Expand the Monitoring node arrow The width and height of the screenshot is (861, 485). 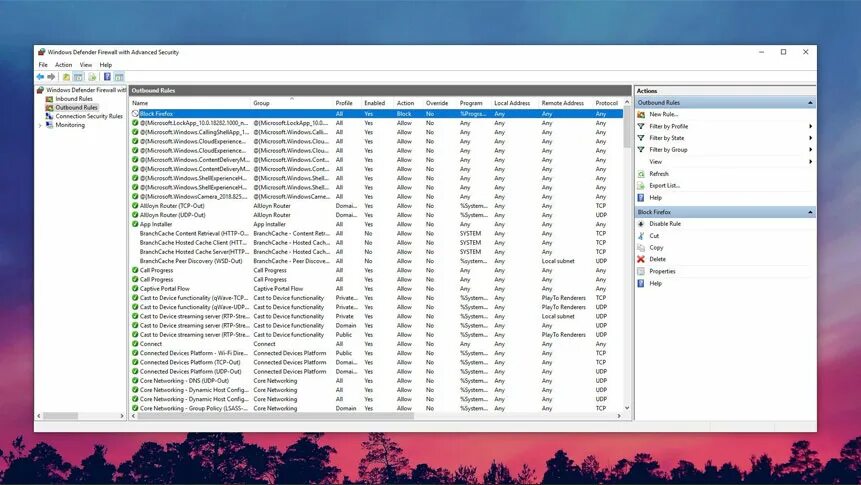pyautogui.click(x=40, y=125)
